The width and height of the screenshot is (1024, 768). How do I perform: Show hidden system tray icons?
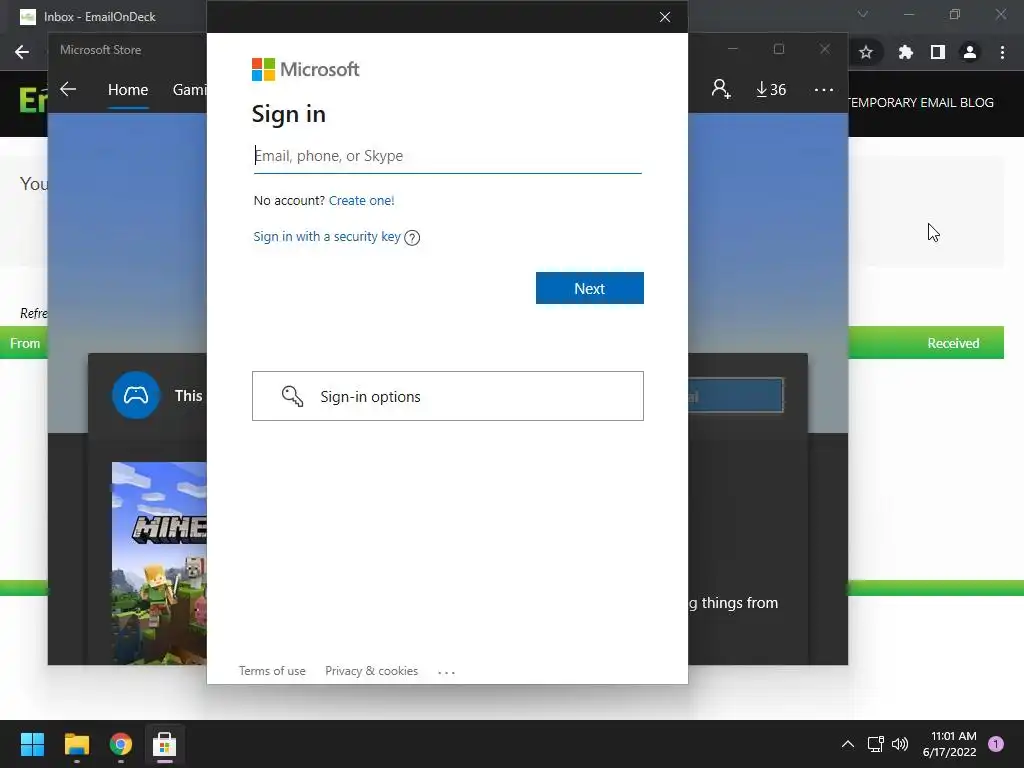848,744
